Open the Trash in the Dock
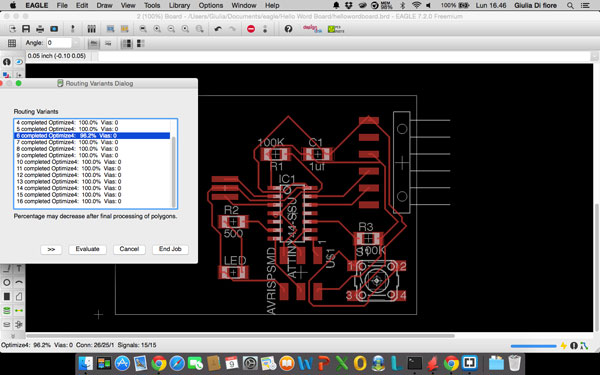Screen dimensions: 600x375 515,363
